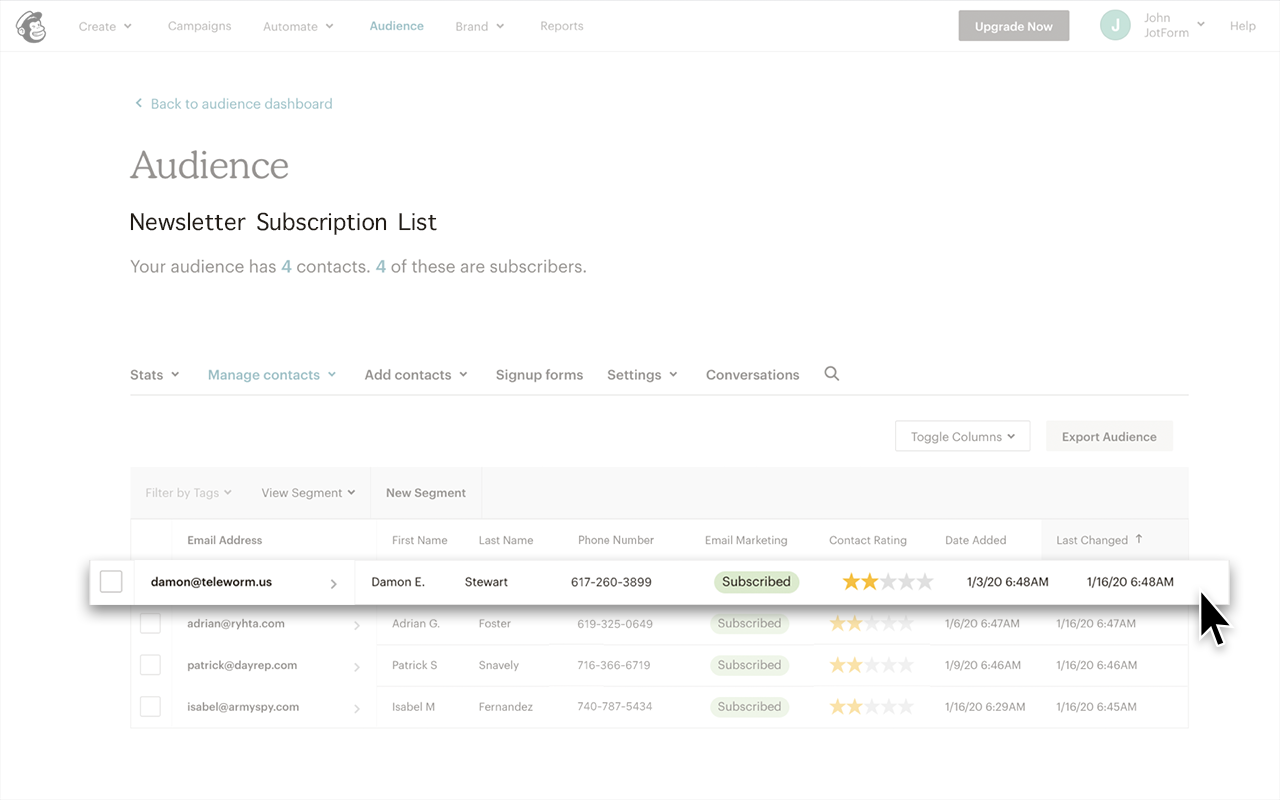Click the Subscribed badge for Damon
Viewport: 1280px width, 800px height.
pos(756,582)
